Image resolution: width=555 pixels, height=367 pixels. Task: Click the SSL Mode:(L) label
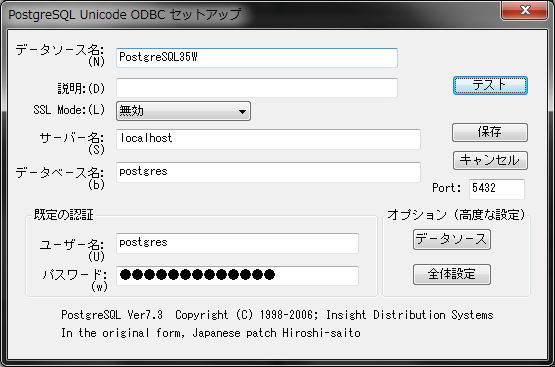pos(69,110)
